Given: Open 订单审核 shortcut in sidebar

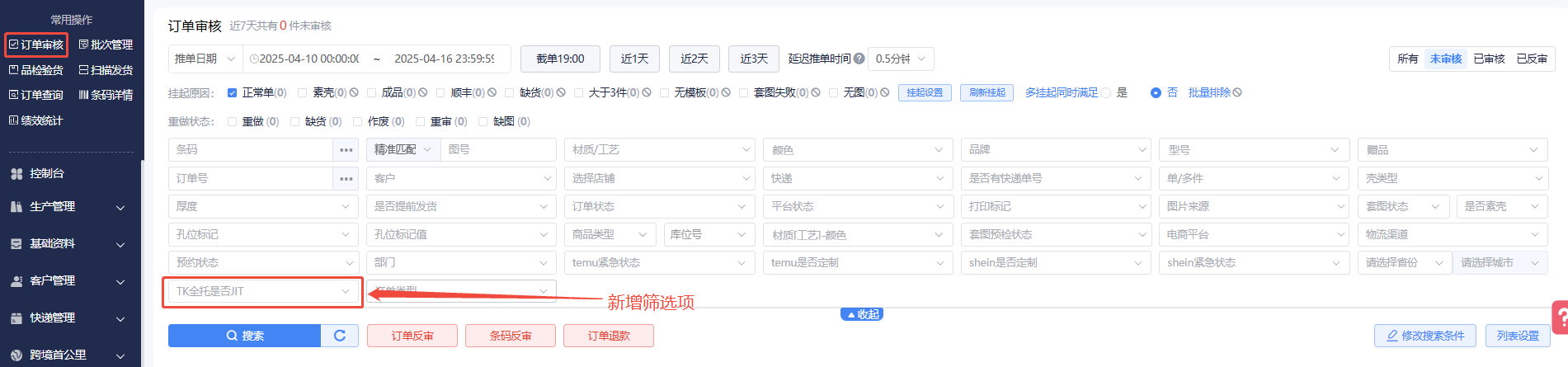Looking at the screenshot, I should pos(36,45).
